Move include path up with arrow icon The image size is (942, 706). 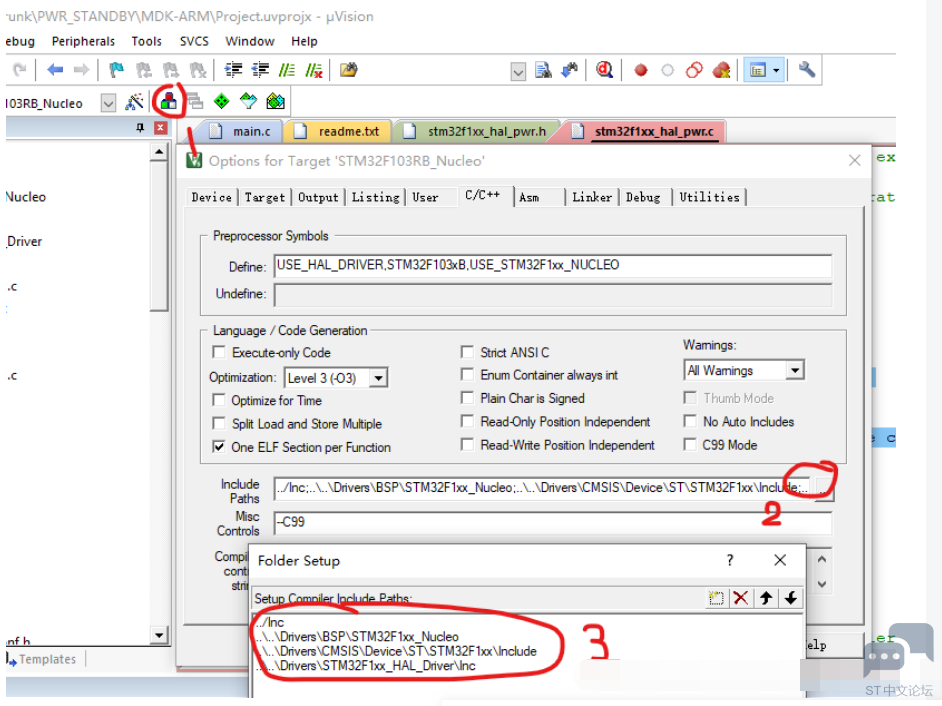coord(766,598)
